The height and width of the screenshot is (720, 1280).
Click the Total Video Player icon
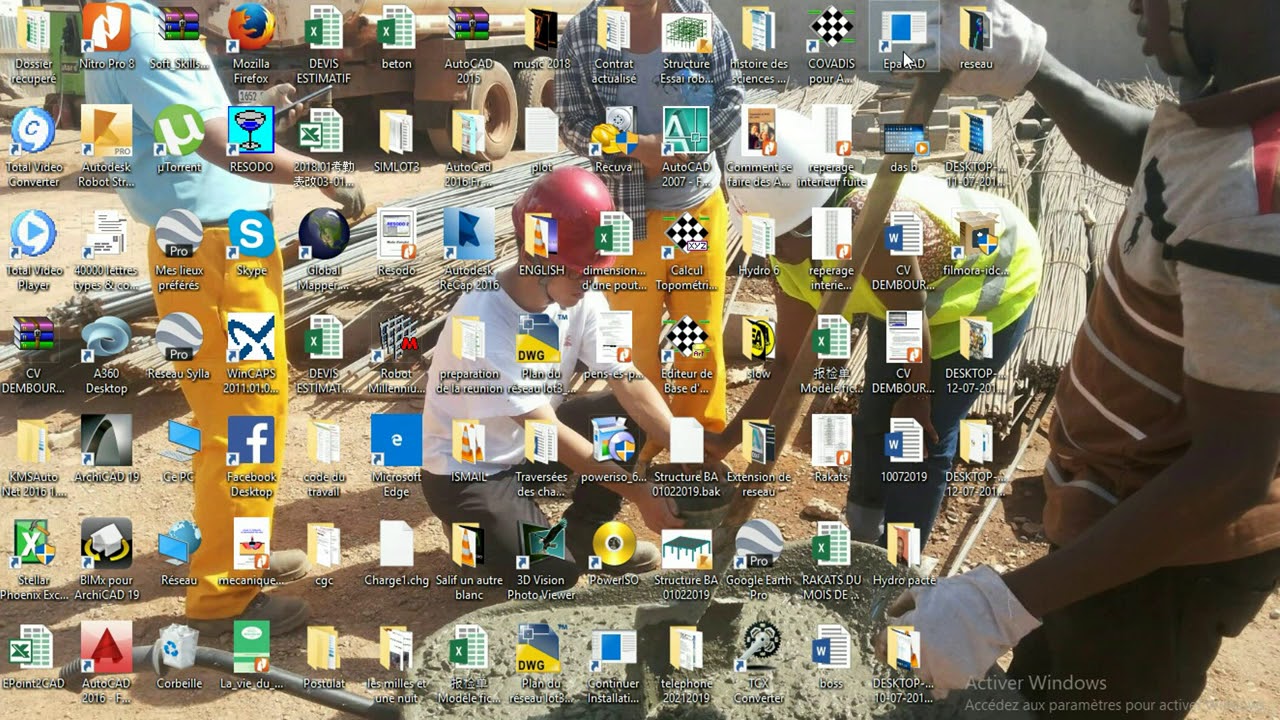click(x=34, y=251)
